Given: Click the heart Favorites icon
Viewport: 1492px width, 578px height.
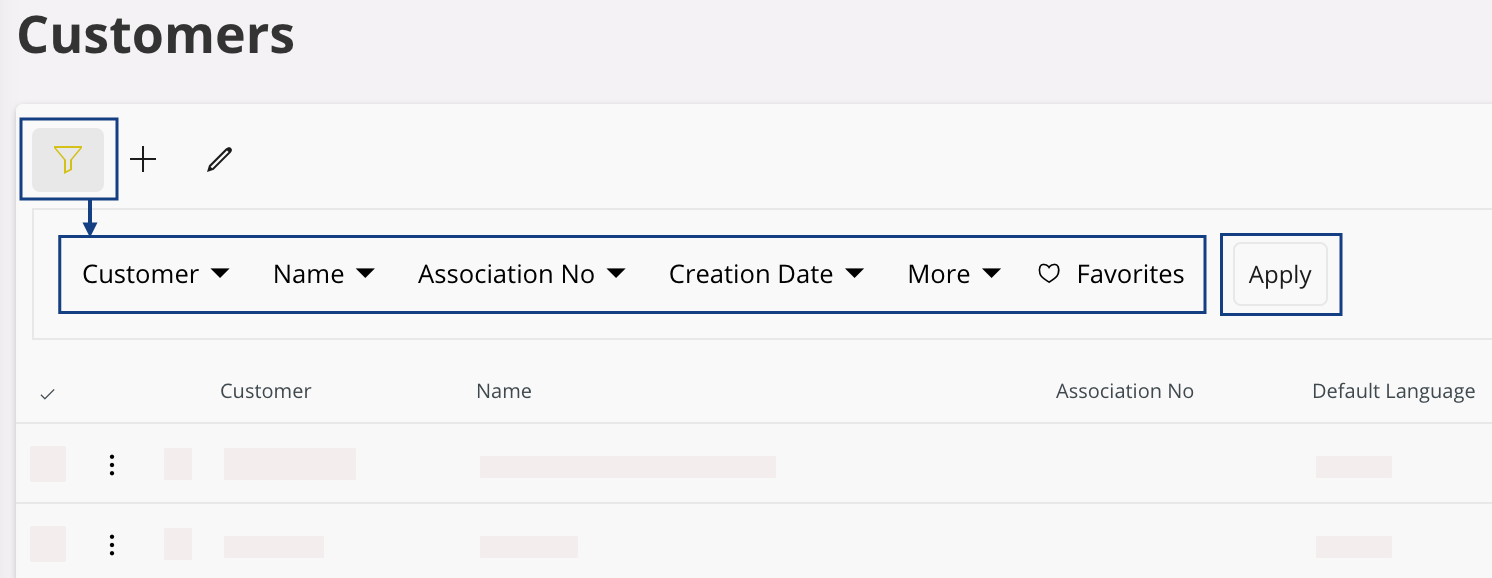Looking at the screenshot, I should coord(1049,274).
